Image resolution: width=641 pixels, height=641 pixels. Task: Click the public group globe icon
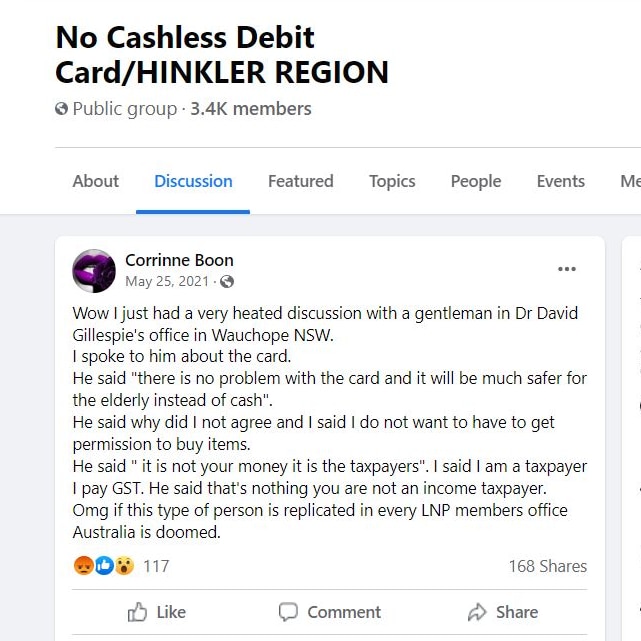point(61,109)
